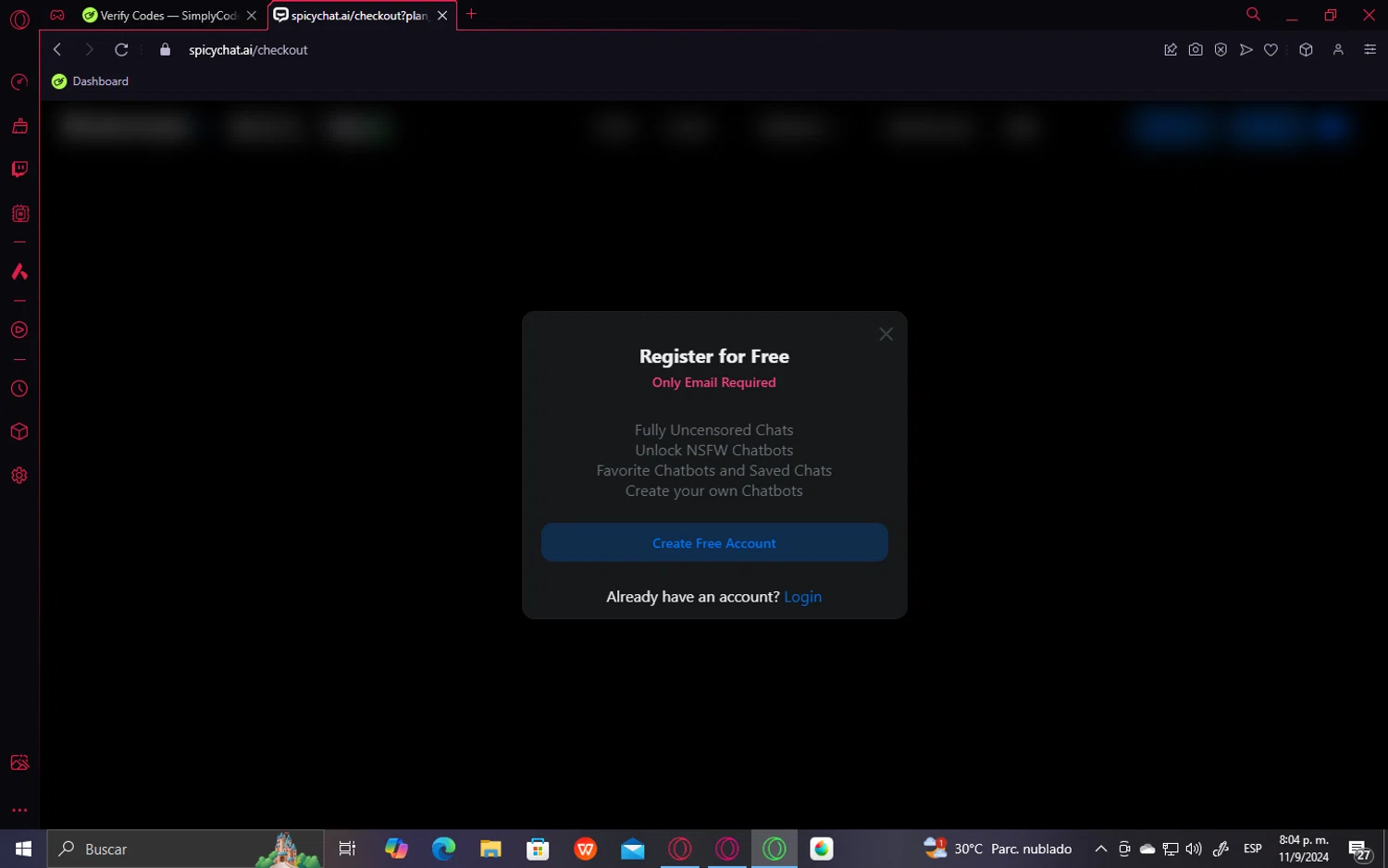Viewport: 1388px width, 868px height.
Task: Go back to previous page
Action: point(57,50)
